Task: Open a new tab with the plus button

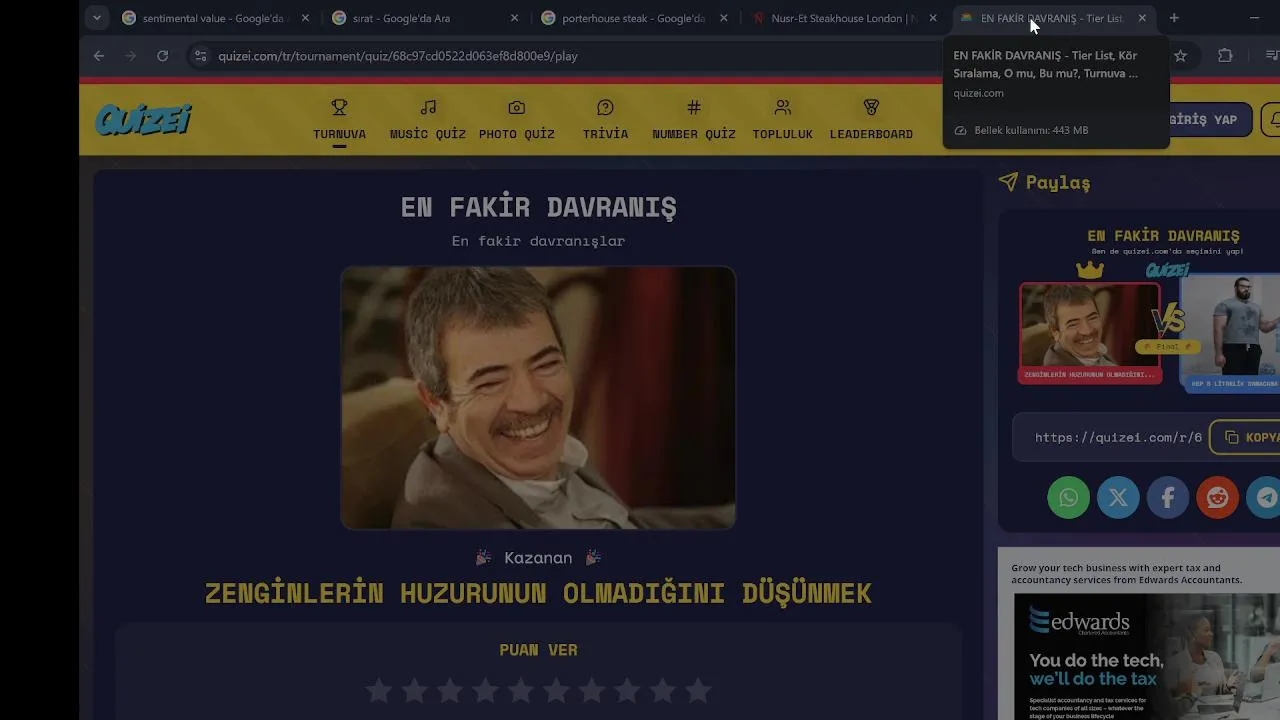Action: 1174,18
